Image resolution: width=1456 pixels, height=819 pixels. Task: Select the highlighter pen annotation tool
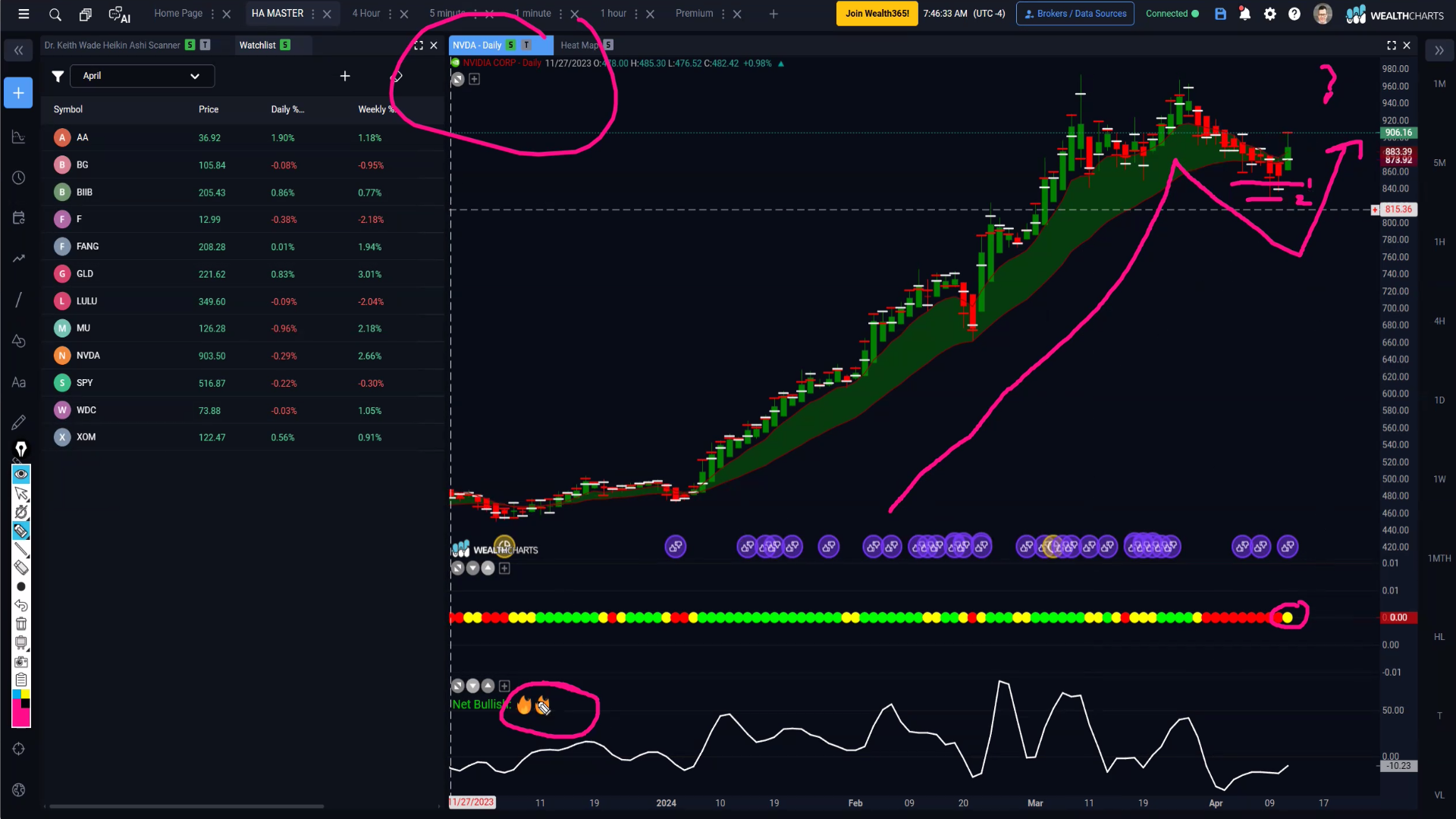click(21, 530)
